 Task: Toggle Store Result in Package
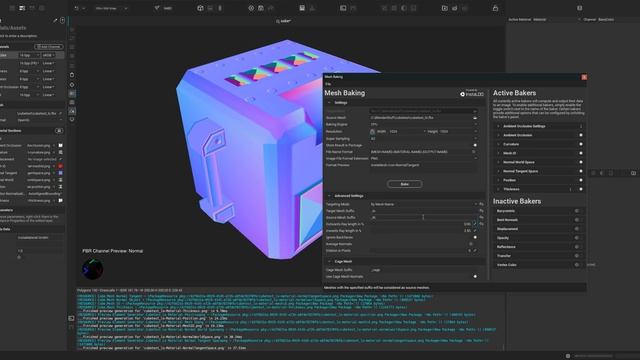coord(475,145)
